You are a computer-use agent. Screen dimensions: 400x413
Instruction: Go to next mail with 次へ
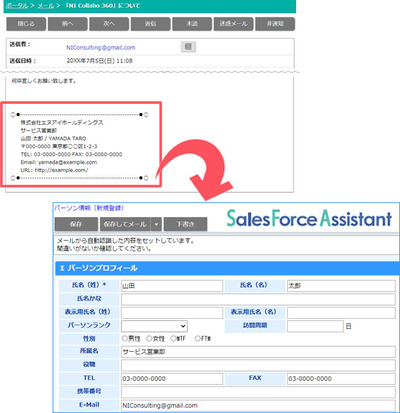tap(109, 24)
